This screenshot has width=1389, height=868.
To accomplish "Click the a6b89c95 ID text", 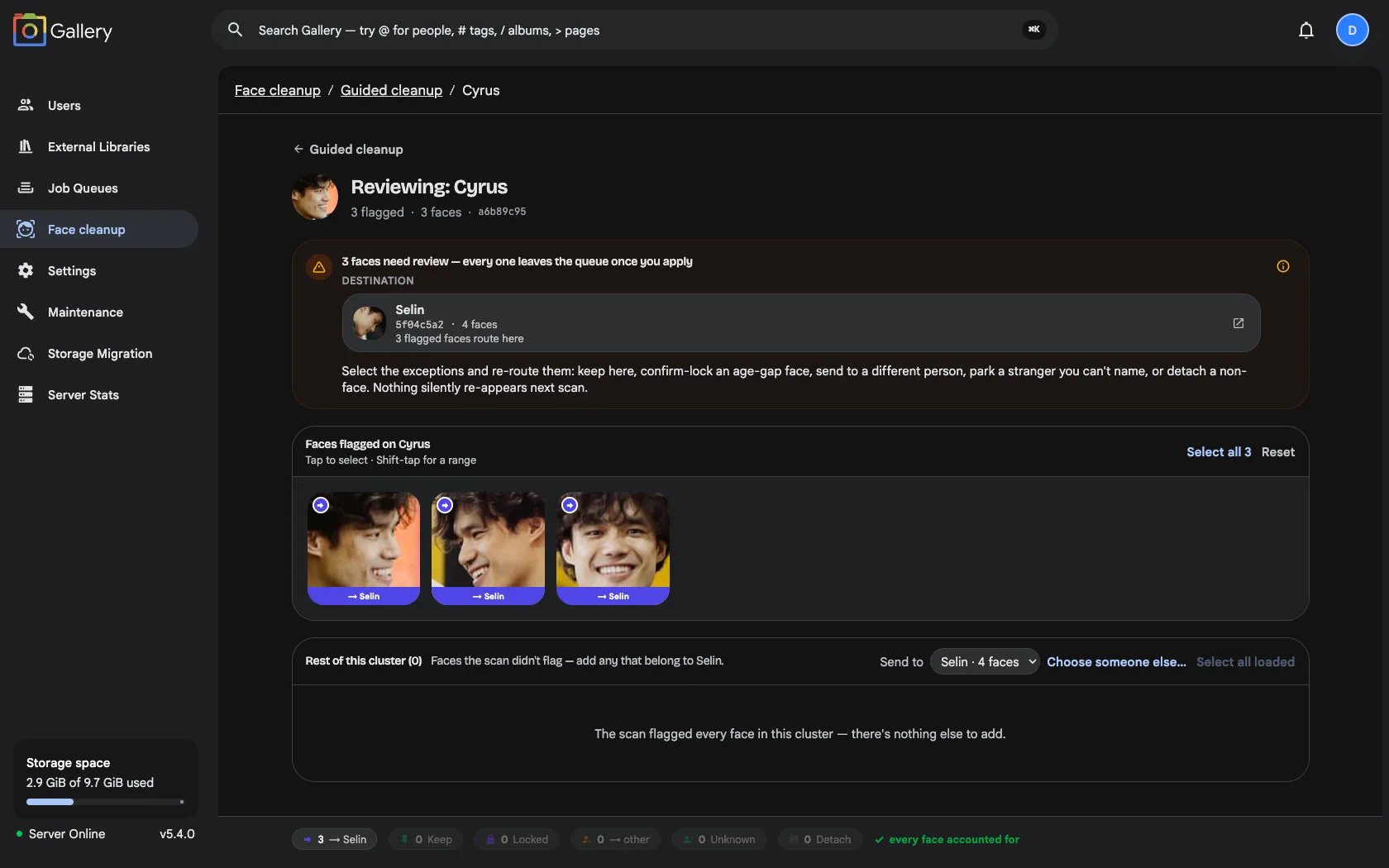I will [x=502, y=212].
